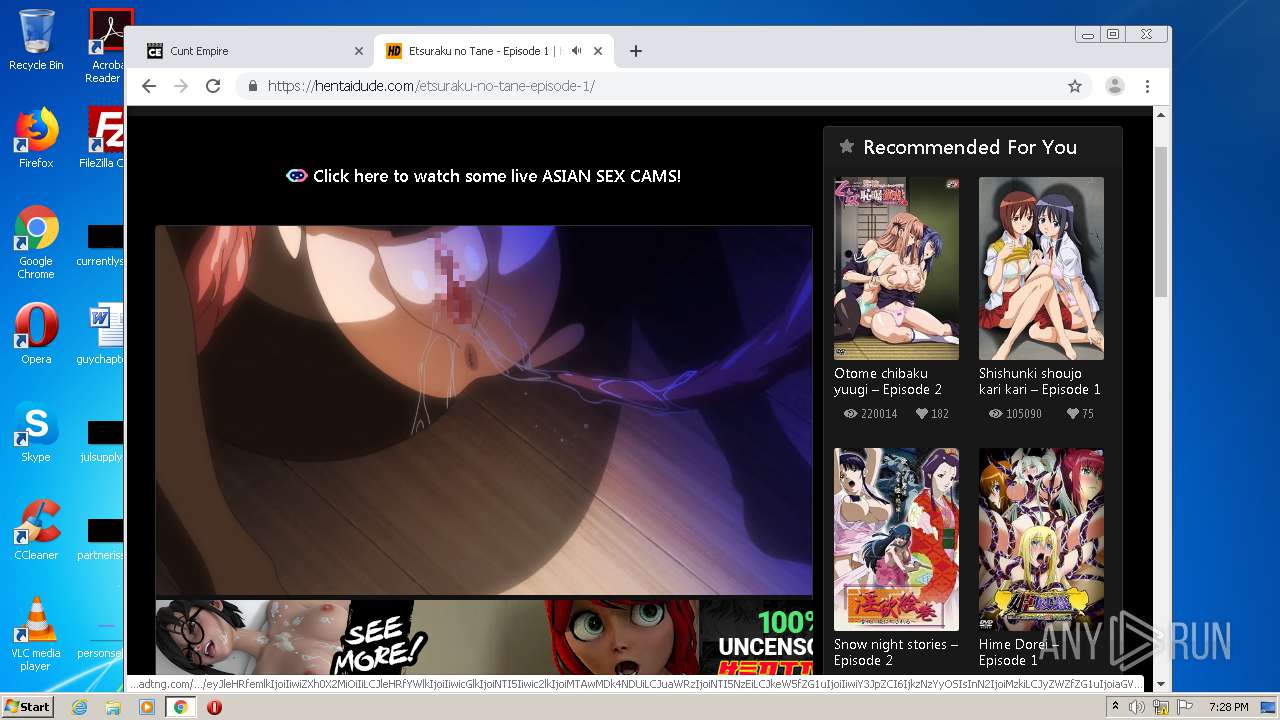
Task: Click the heart icon next to 75
Action: coord(1073,413)
